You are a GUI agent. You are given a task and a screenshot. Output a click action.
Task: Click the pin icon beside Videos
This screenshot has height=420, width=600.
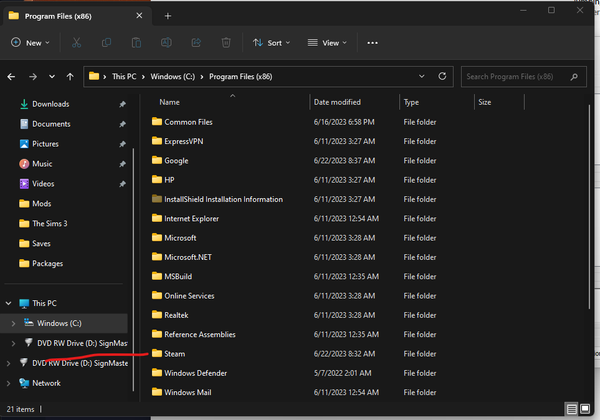point(122,184)
